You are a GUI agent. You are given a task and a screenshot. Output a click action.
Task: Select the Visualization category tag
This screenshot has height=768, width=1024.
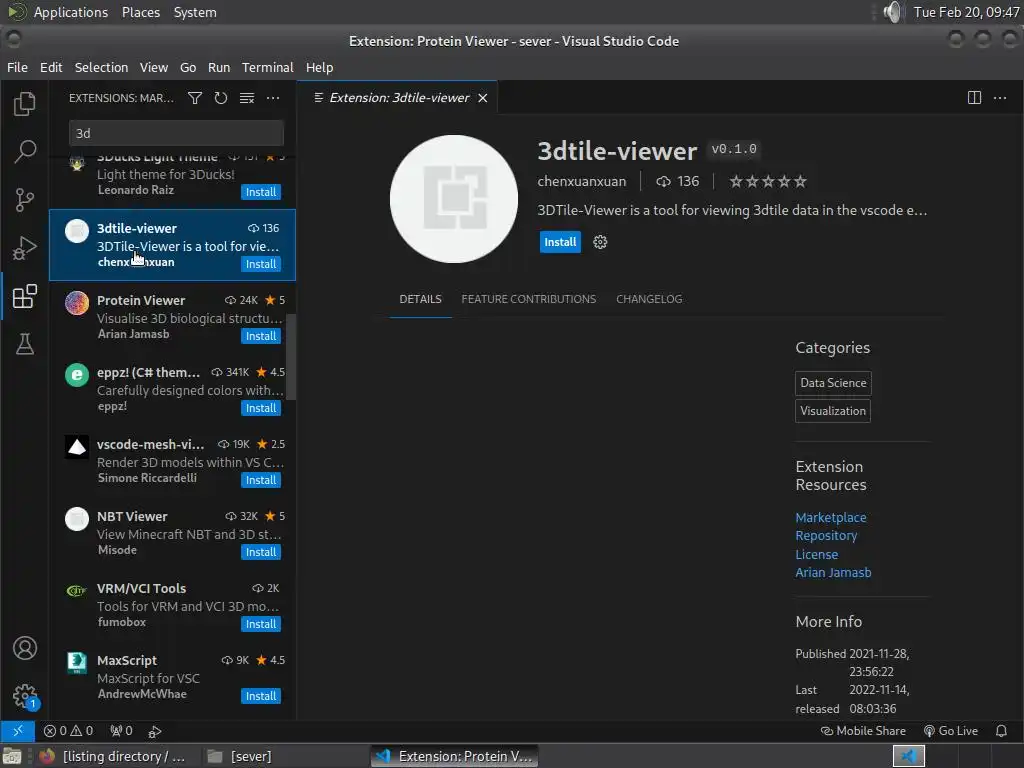[833, 411]
